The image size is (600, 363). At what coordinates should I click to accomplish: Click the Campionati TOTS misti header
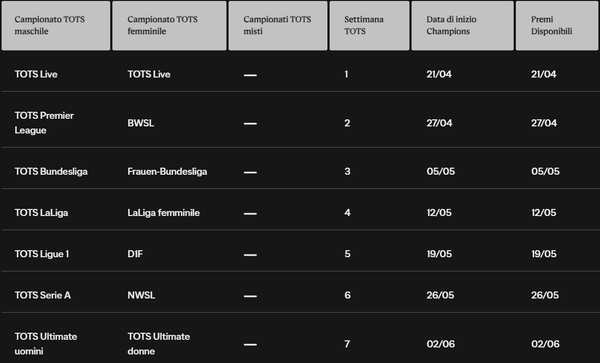[x=278, y=26]
